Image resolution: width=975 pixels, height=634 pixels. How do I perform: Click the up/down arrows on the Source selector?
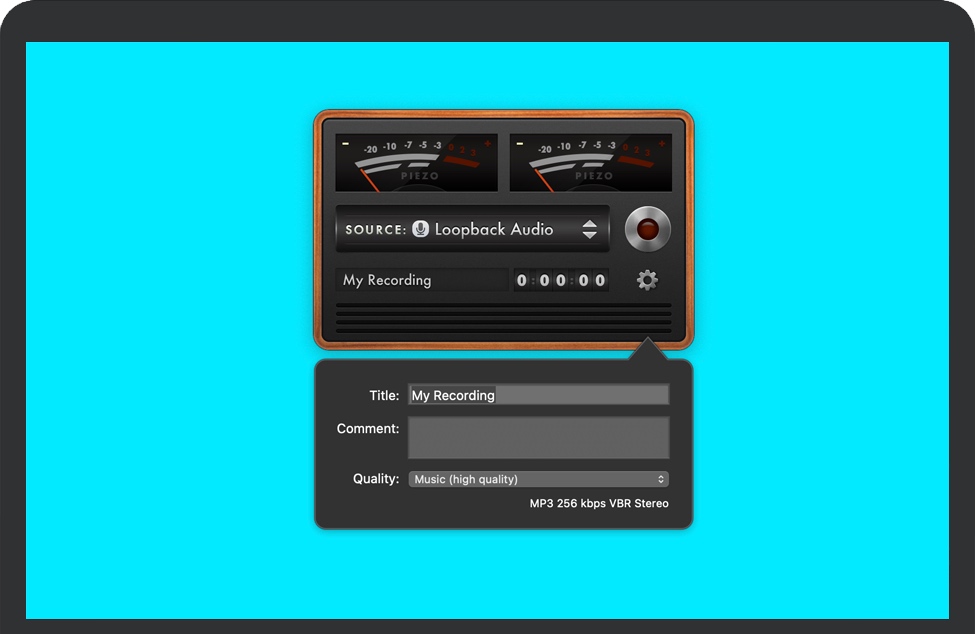point(589,229)
